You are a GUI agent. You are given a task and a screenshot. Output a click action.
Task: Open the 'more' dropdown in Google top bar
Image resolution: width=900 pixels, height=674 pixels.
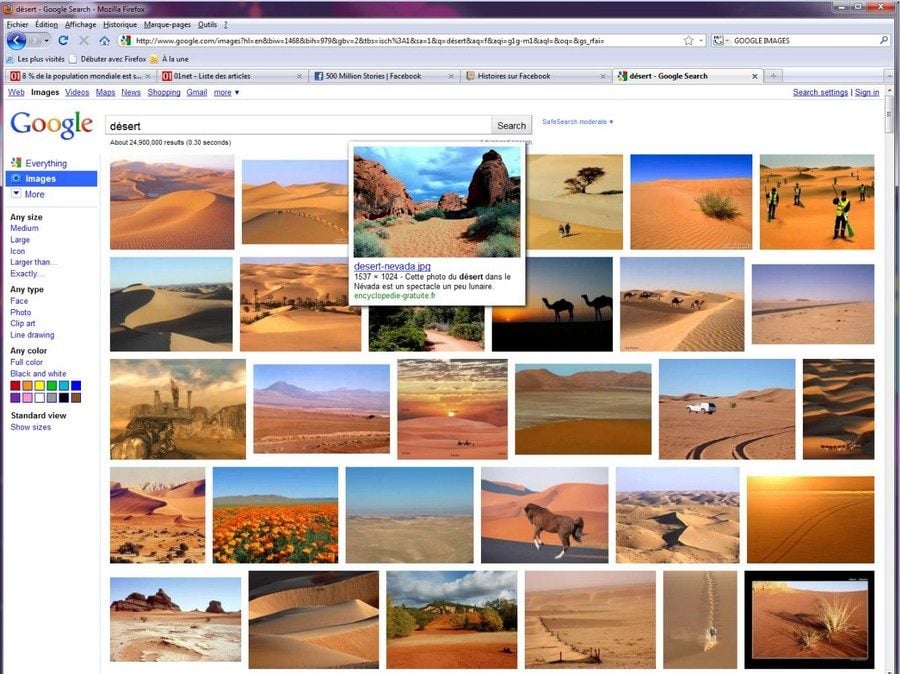pyautogui.click(x=226, y=93)
